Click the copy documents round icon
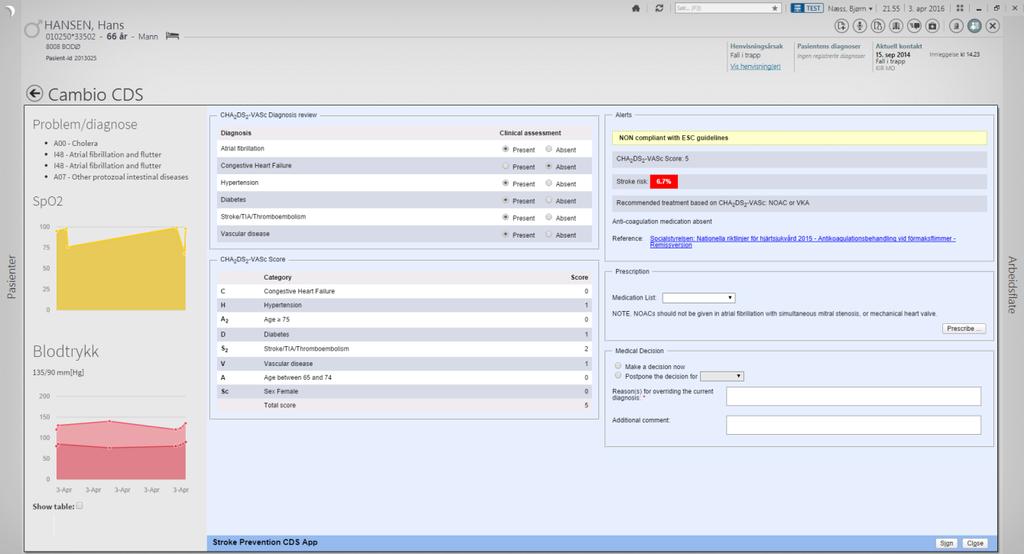Image resolution: width=1024 pixels, height=554 pixels. [878, 26]
